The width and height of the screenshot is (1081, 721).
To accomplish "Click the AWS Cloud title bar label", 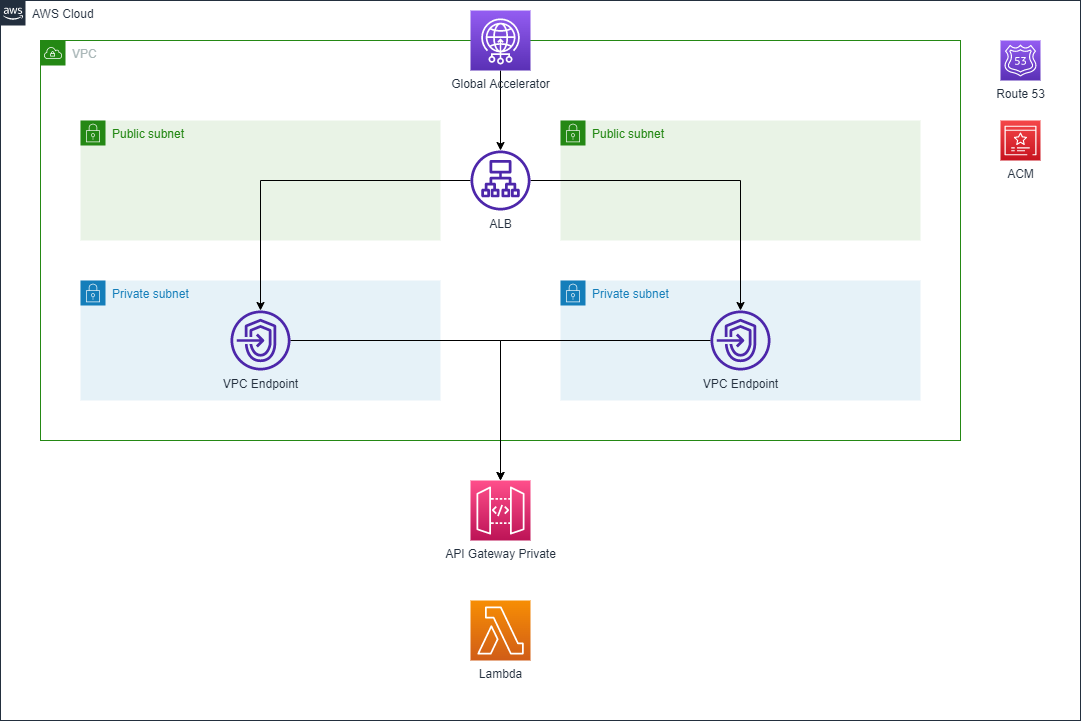I will [64, 13].
